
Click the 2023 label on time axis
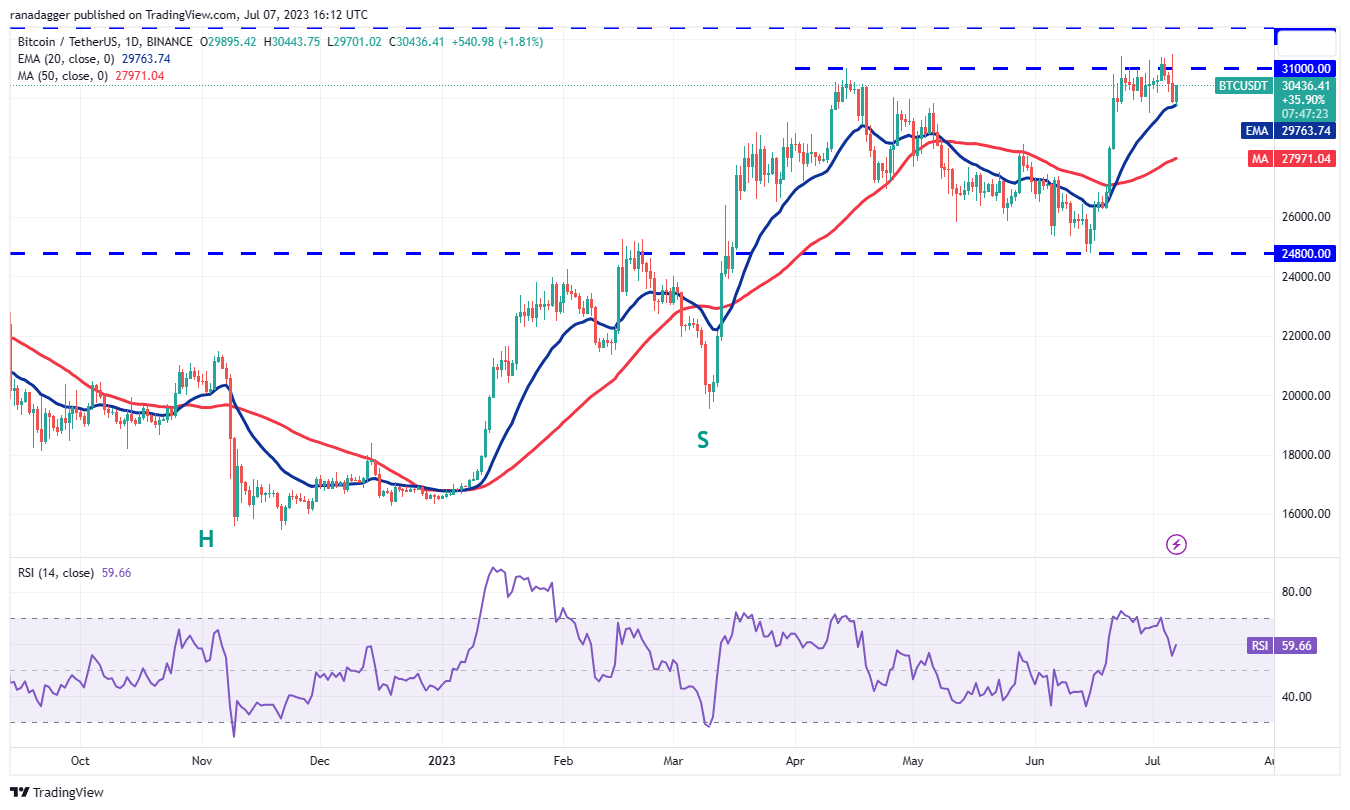click(441, 761)
